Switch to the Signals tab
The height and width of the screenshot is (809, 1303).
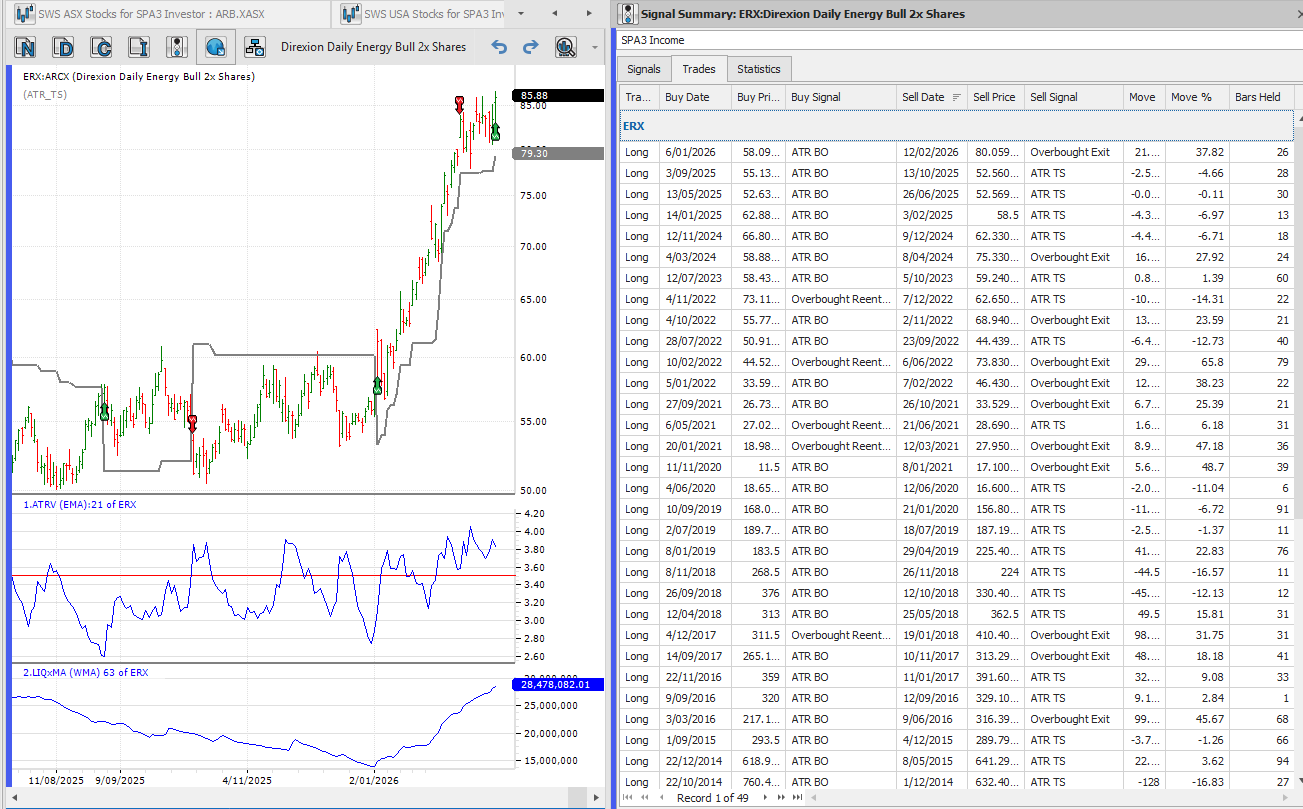(644, 69)
